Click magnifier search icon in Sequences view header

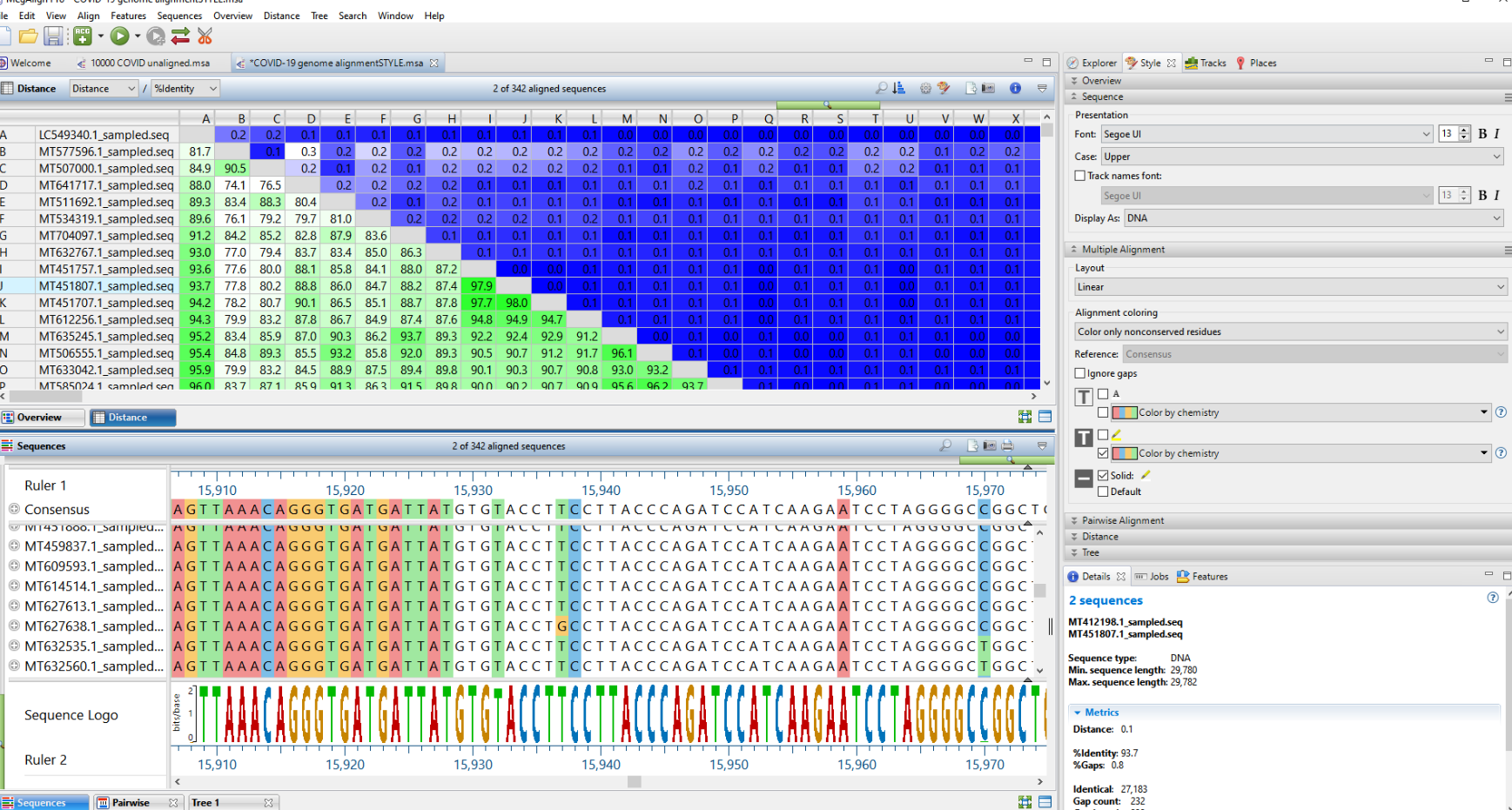pyautogui.click(x=945, y=445)
